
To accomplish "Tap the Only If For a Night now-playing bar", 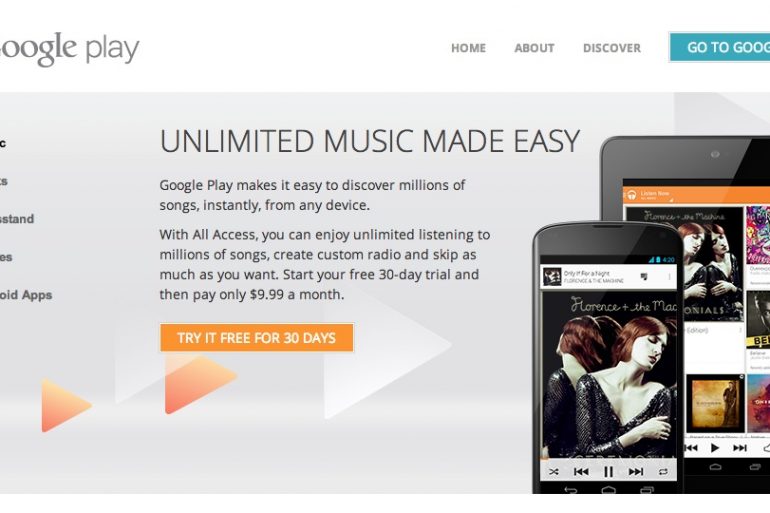I will tap(608, 277).
